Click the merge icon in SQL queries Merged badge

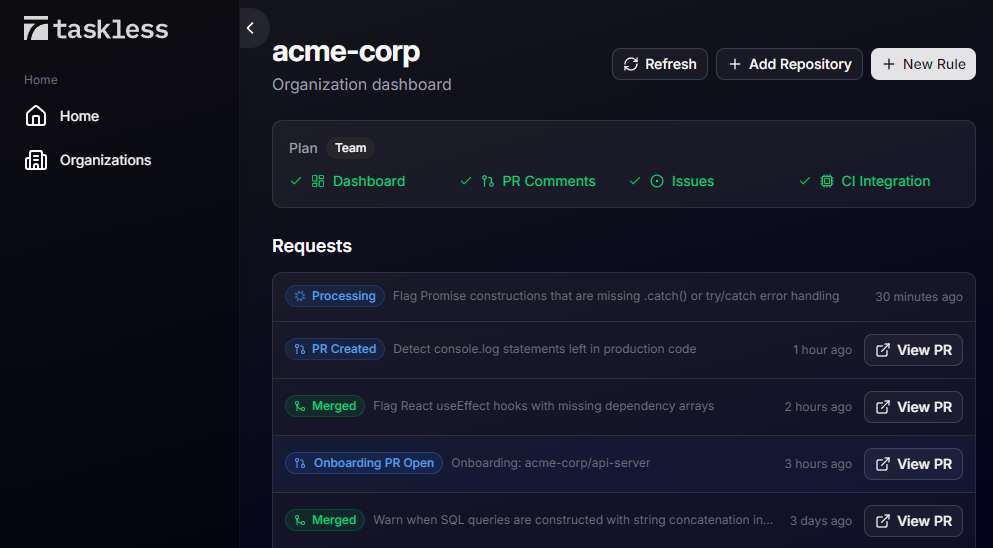pyautogui.click(x=300, y=520)
